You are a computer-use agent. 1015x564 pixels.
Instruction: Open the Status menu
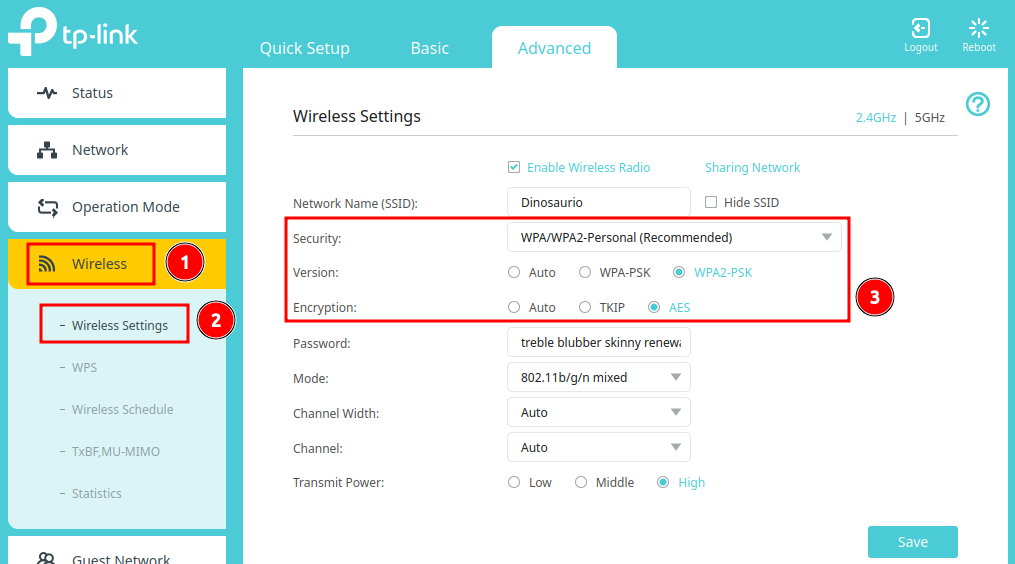[x=117, y=93]
